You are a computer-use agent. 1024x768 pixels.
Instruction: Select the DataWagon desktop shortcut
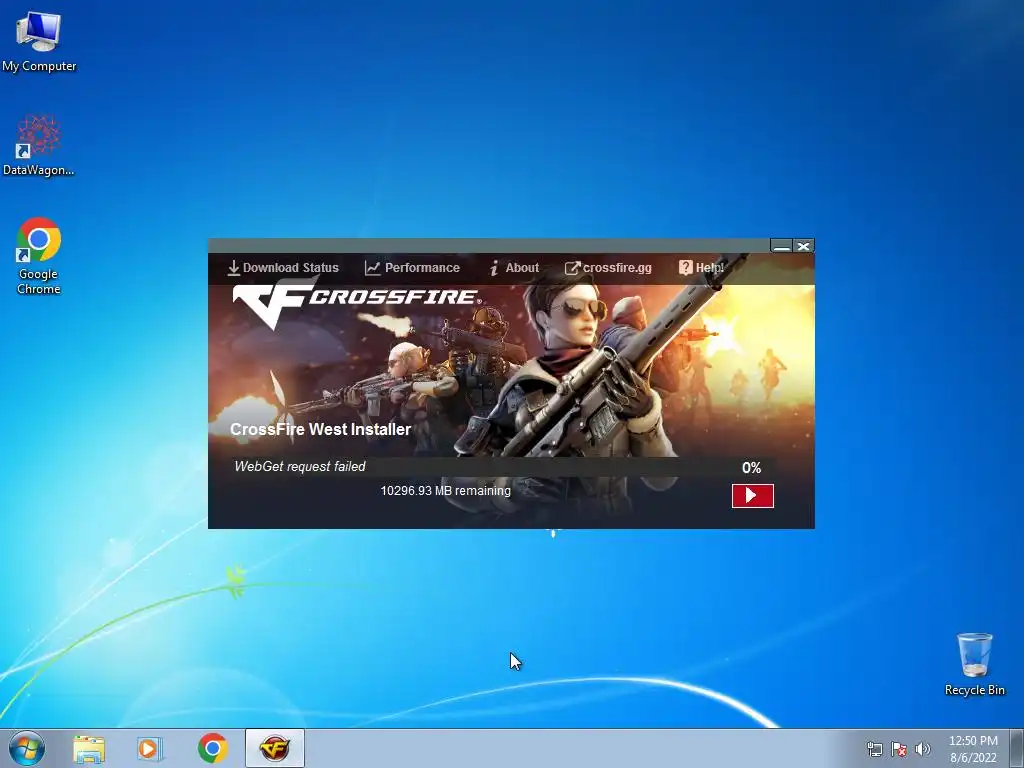pos(39,146)
